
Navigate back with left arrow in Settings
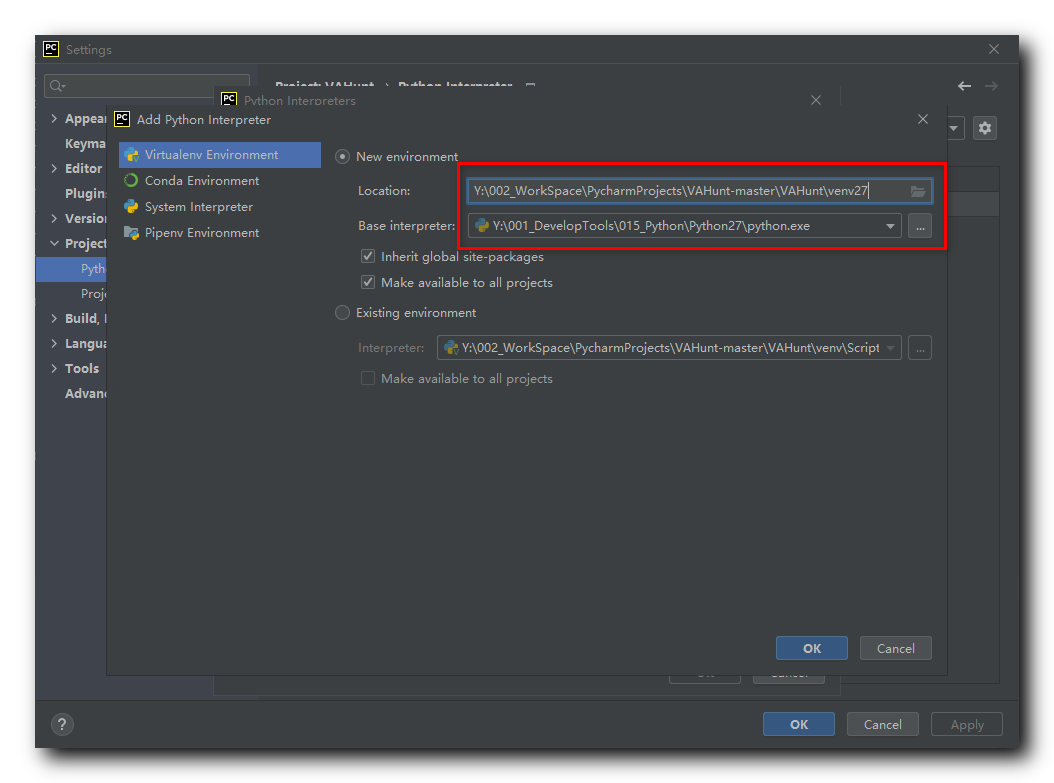[x=964, y=86]
